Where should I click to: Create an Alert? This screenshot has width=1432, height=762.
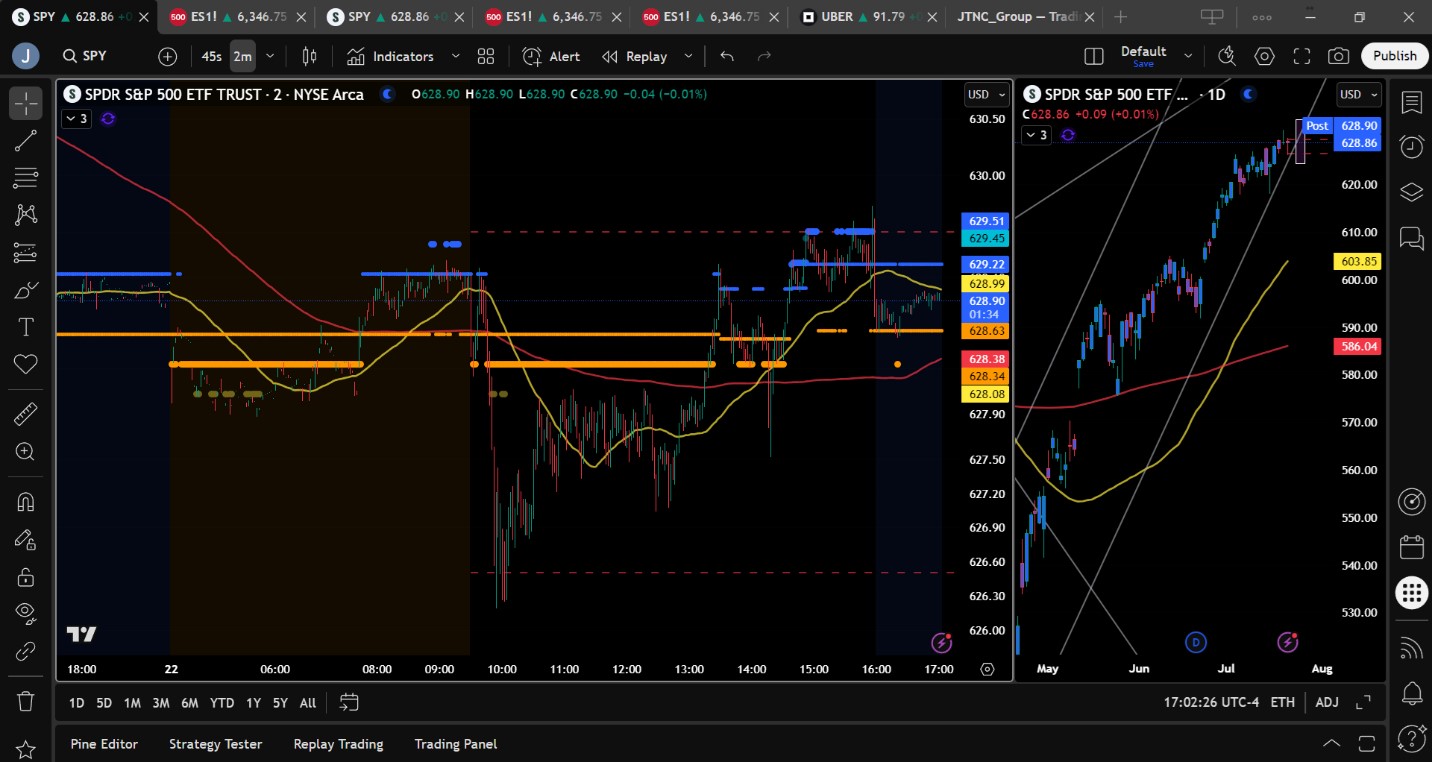pyautogui.click(x=551, y=57)
